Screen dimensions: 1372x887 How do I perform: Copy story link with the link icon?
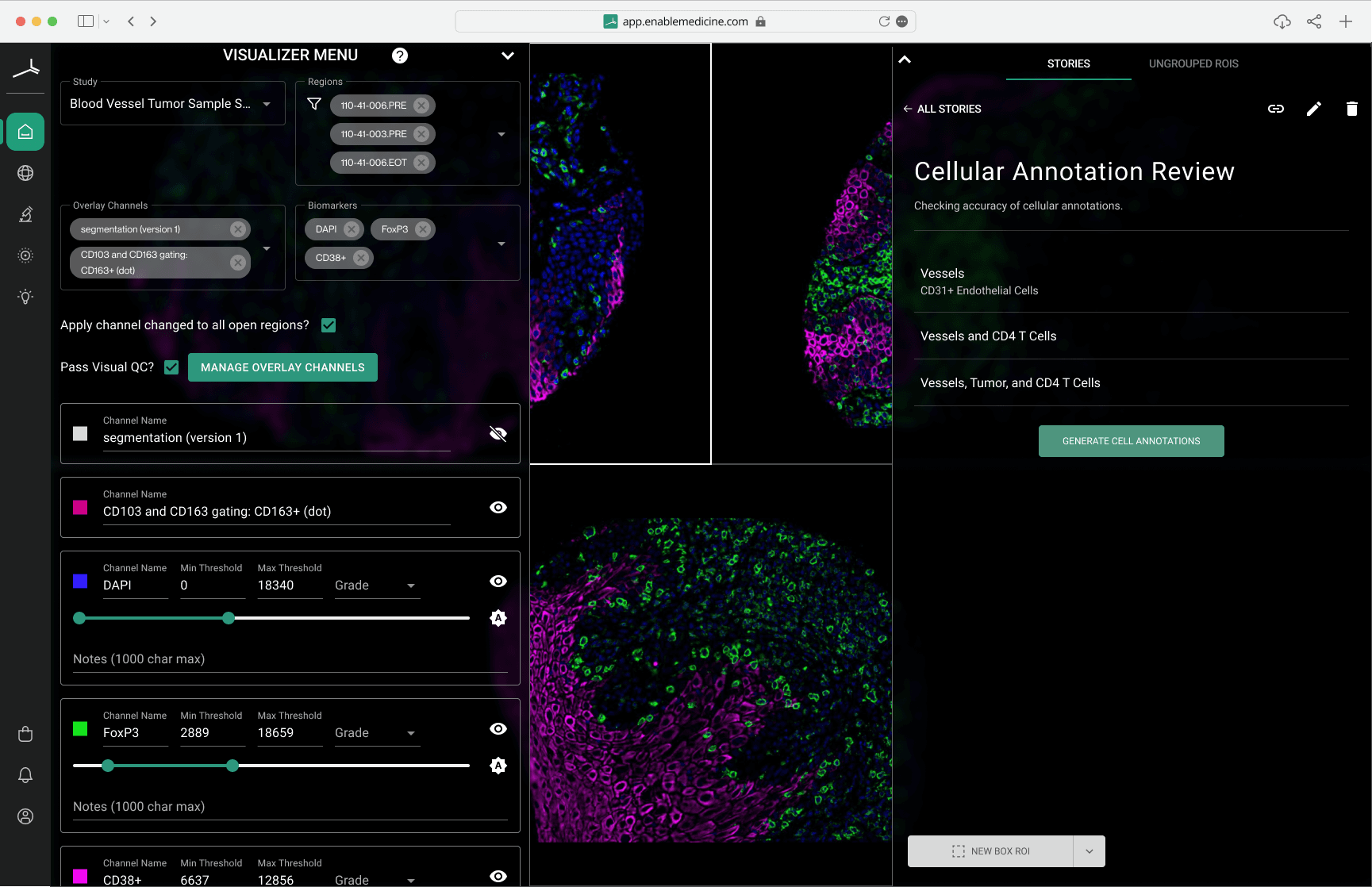point(1276,109)
